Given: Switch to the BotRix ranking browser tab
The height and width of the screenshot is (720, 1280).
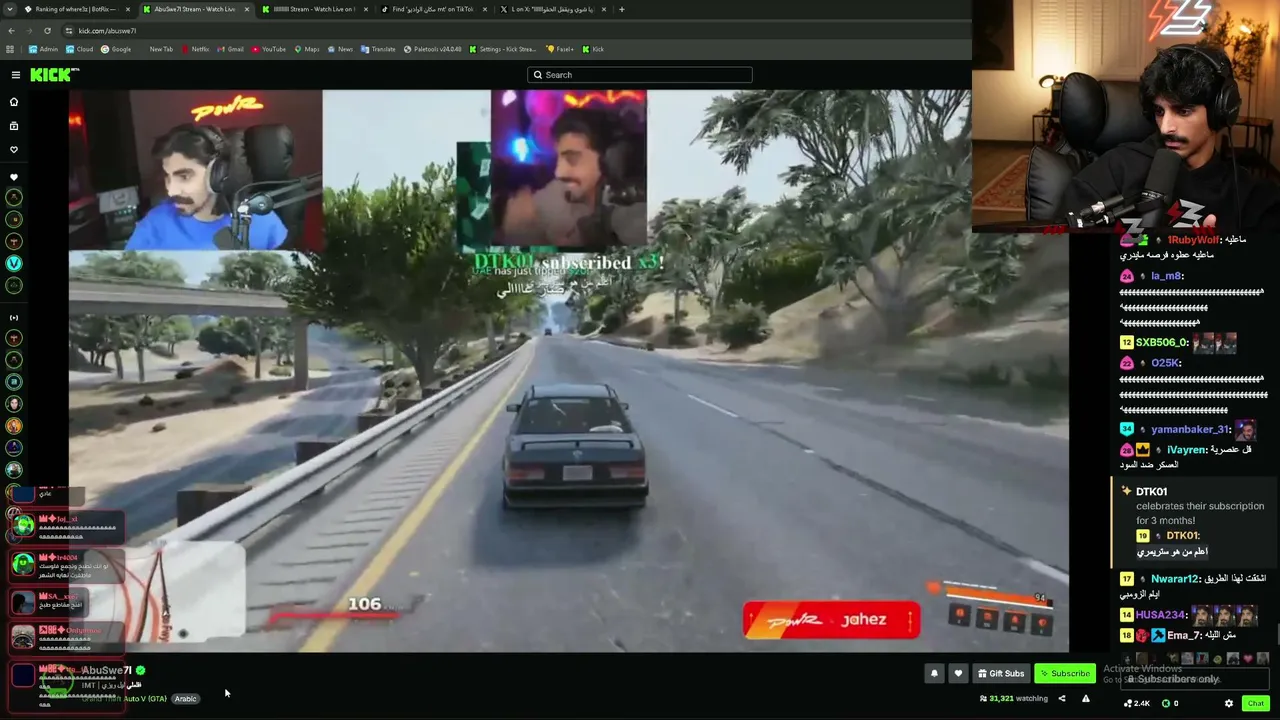Looking at the screenshot, I should (x=76, y=9).
